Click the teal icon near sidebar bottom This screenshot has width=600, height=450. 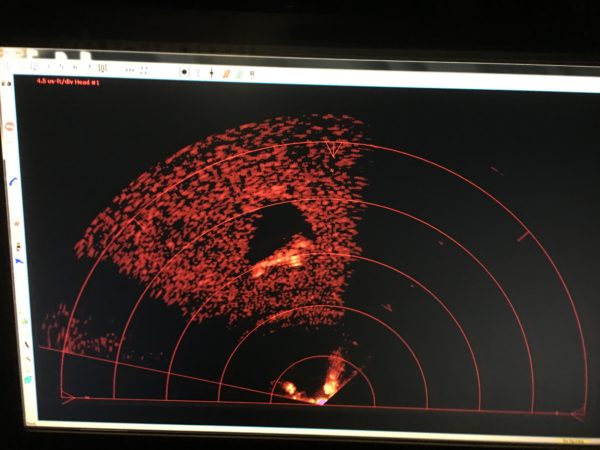pos(28,379)
